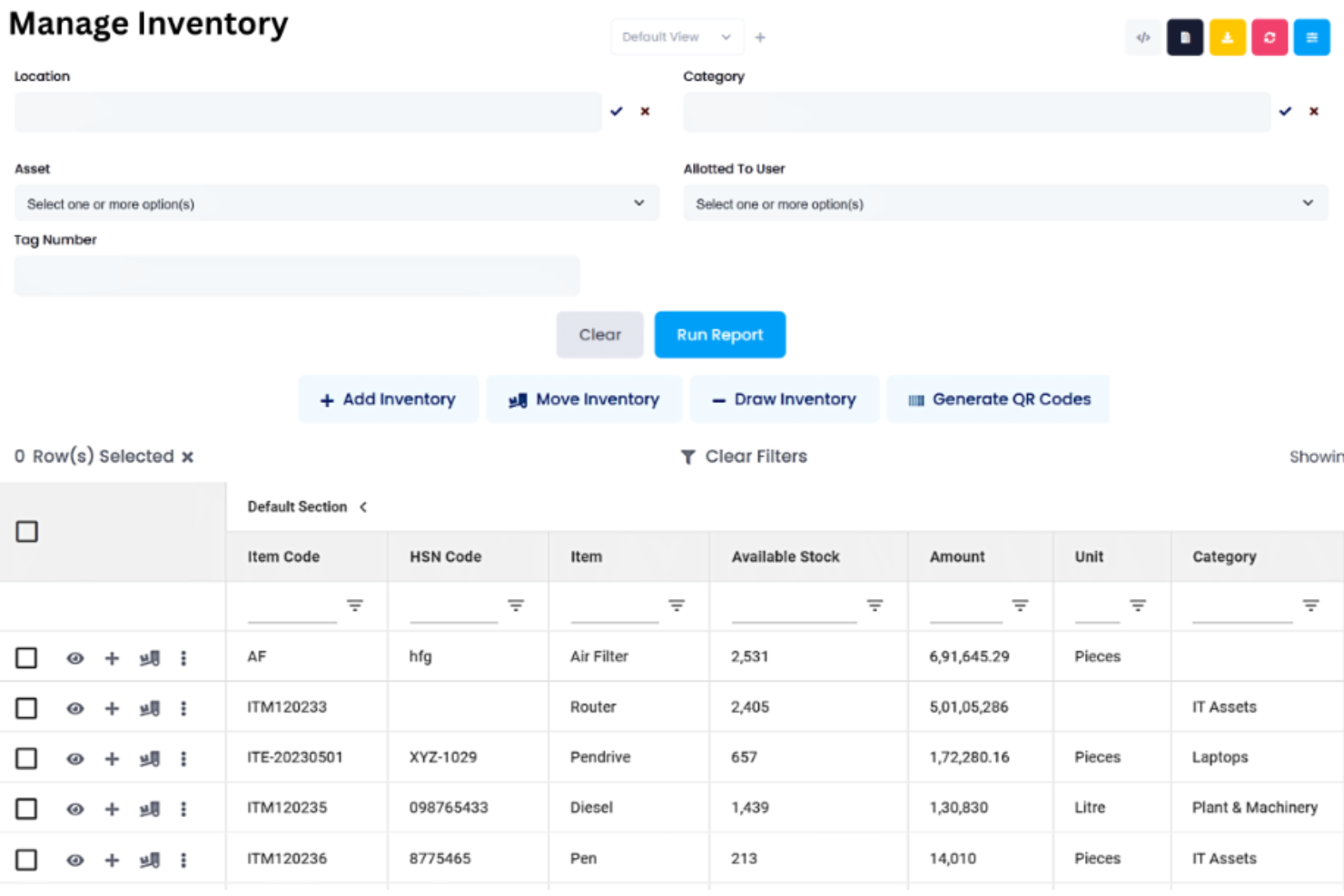Select the Air Filter row checkbox
The height and width of the screenshot is (896, 1344).
[x=26, y=657]
